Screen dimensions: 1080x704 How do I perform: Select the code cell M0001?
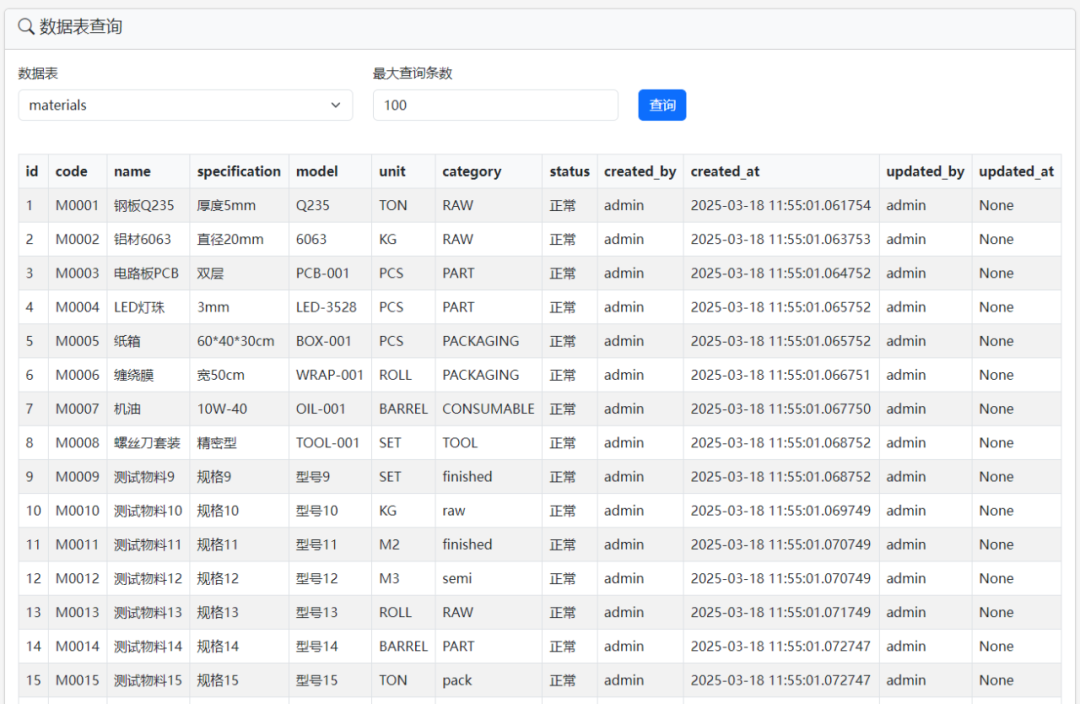tap(77, 205)
